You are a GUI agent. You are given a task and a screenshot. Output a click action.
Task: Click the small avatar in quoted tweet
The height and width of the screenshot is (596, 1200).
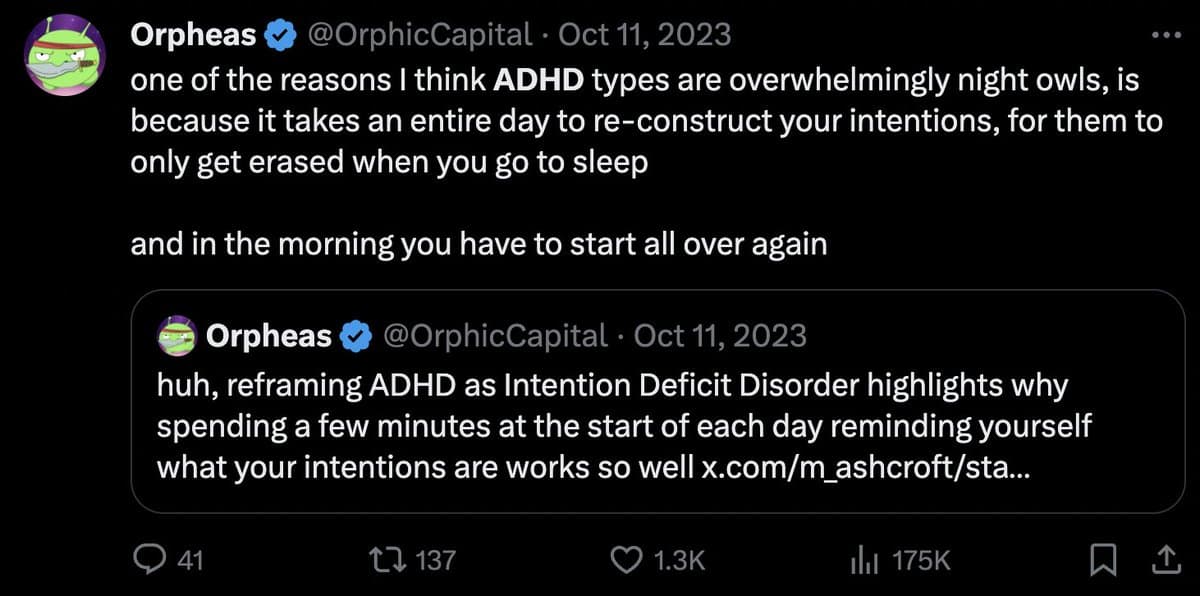[x=176, y=336]
